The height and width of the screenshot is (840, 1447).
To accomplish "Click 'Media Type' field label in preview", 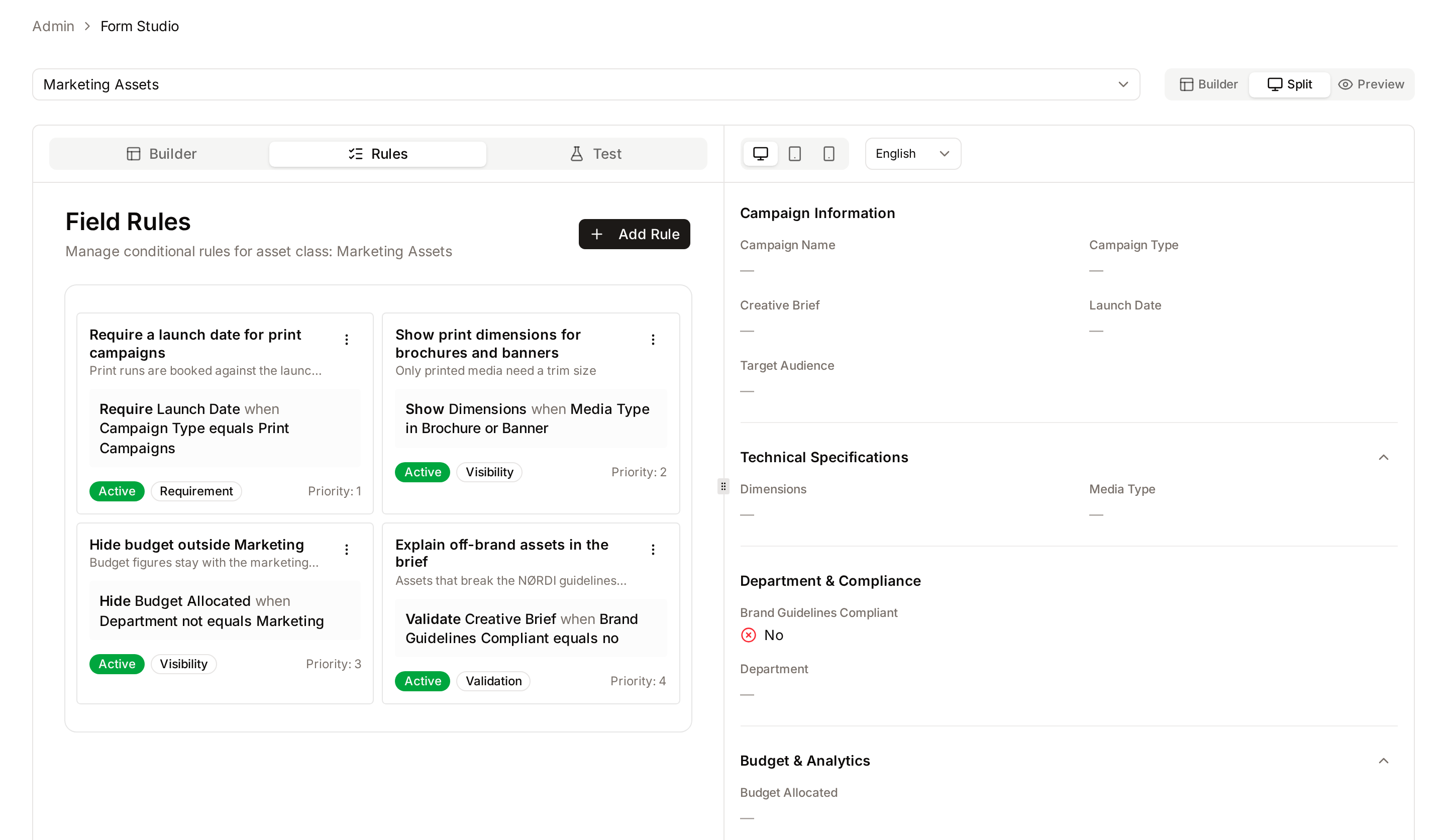I will (1122, 489).
